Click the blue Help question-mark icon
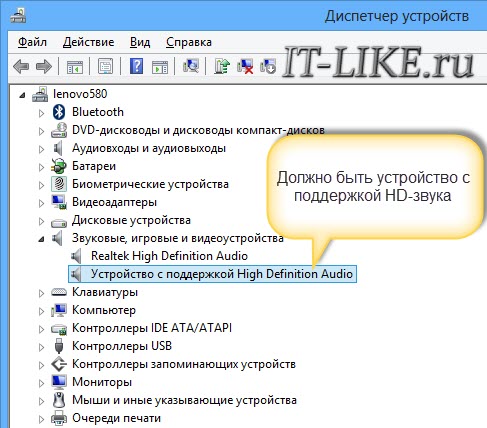The width and height of the screenshot is (487, 428). [137, 66]
